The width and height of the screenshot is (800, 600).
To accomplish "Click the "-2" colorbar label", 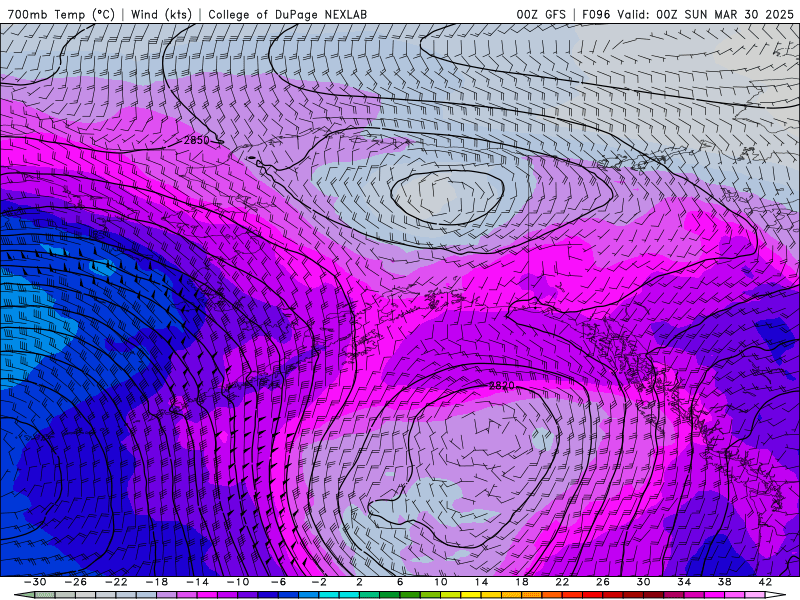I will 319,582.
